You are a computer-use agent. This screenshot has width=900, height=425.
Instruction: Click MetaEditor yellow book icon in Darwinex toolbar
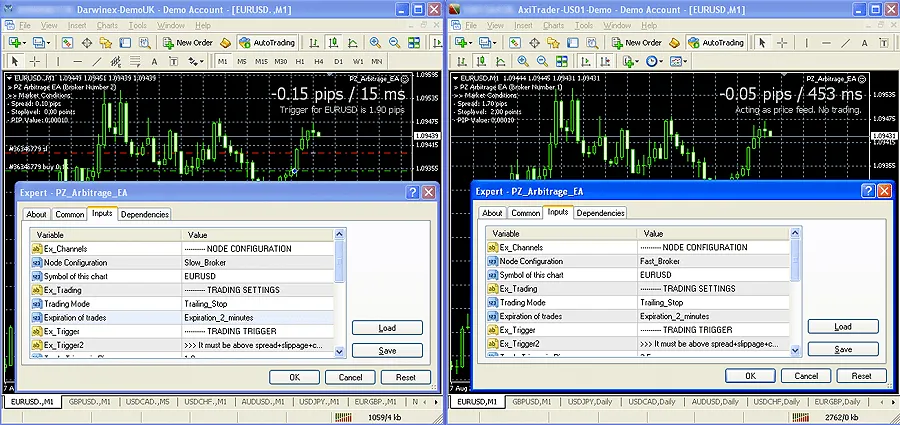click(226, 42)
